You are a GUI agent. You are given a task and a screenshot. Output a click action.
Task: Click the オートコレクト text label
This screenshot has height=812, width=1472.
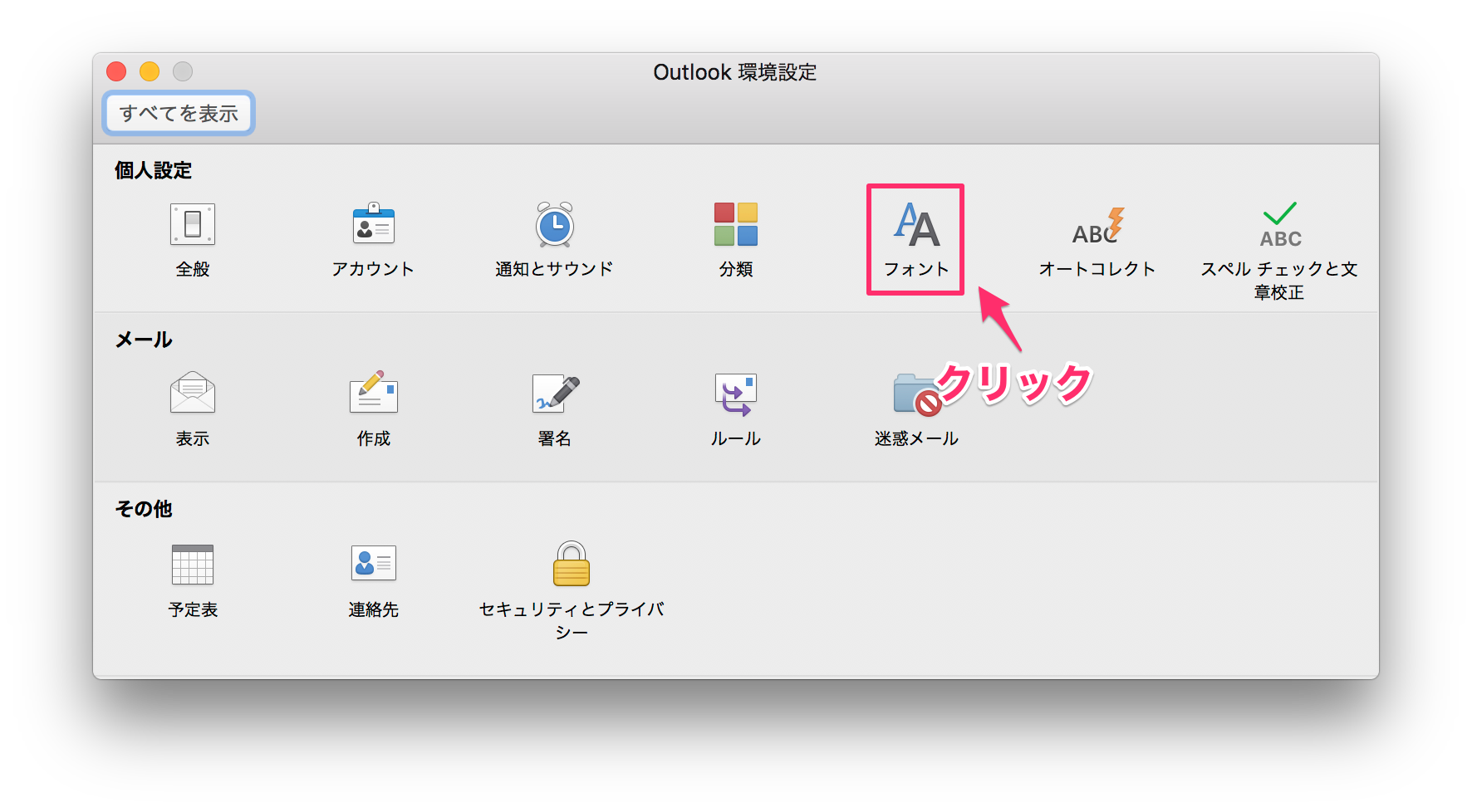[1097, 269]
